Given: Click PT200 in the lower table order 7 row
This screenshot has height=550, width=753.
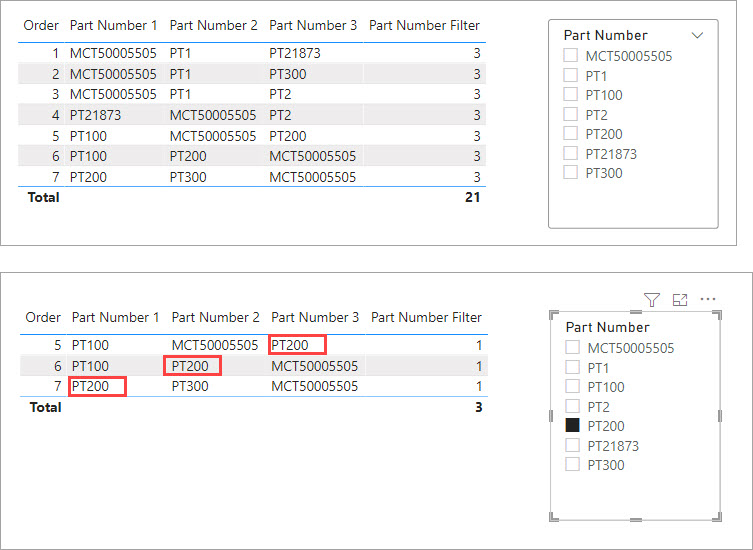Looking at the screenshot, I should pos(90,386).
